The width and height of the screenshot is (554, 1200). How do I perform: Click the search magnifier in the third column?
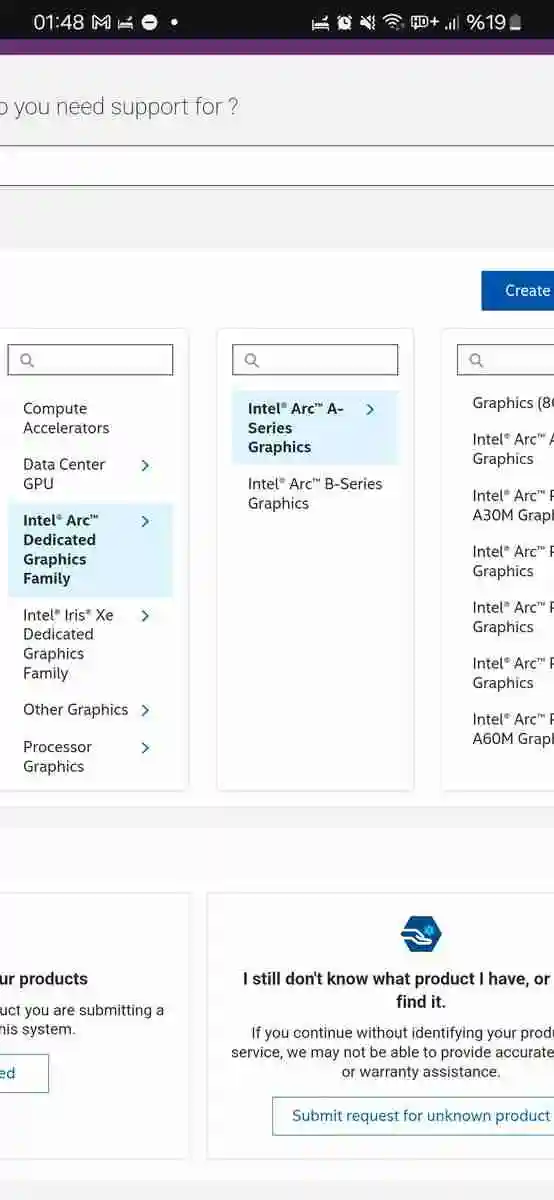coord(476,360)
